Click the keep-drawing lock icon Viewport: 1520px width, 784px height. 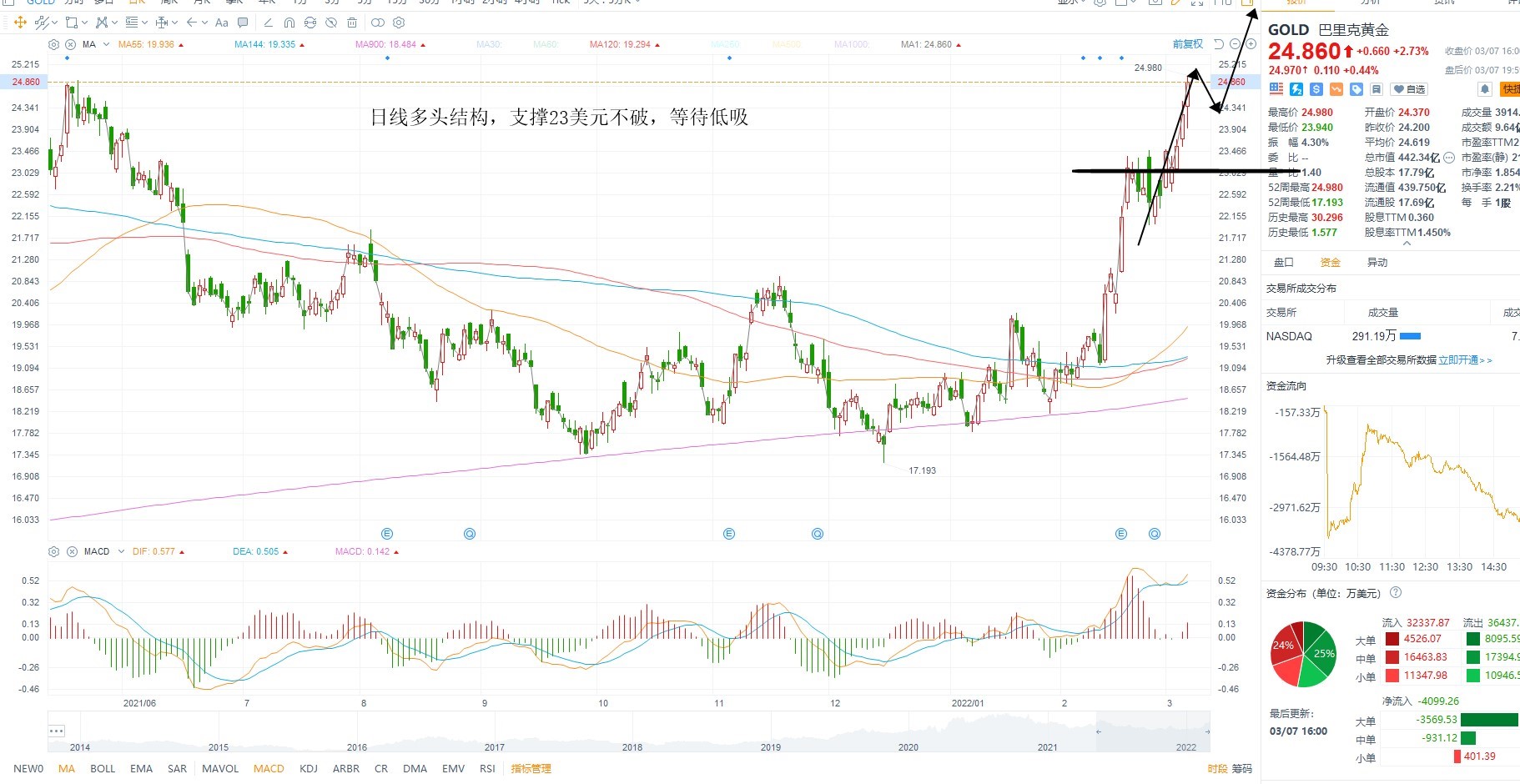click(310, 23)
